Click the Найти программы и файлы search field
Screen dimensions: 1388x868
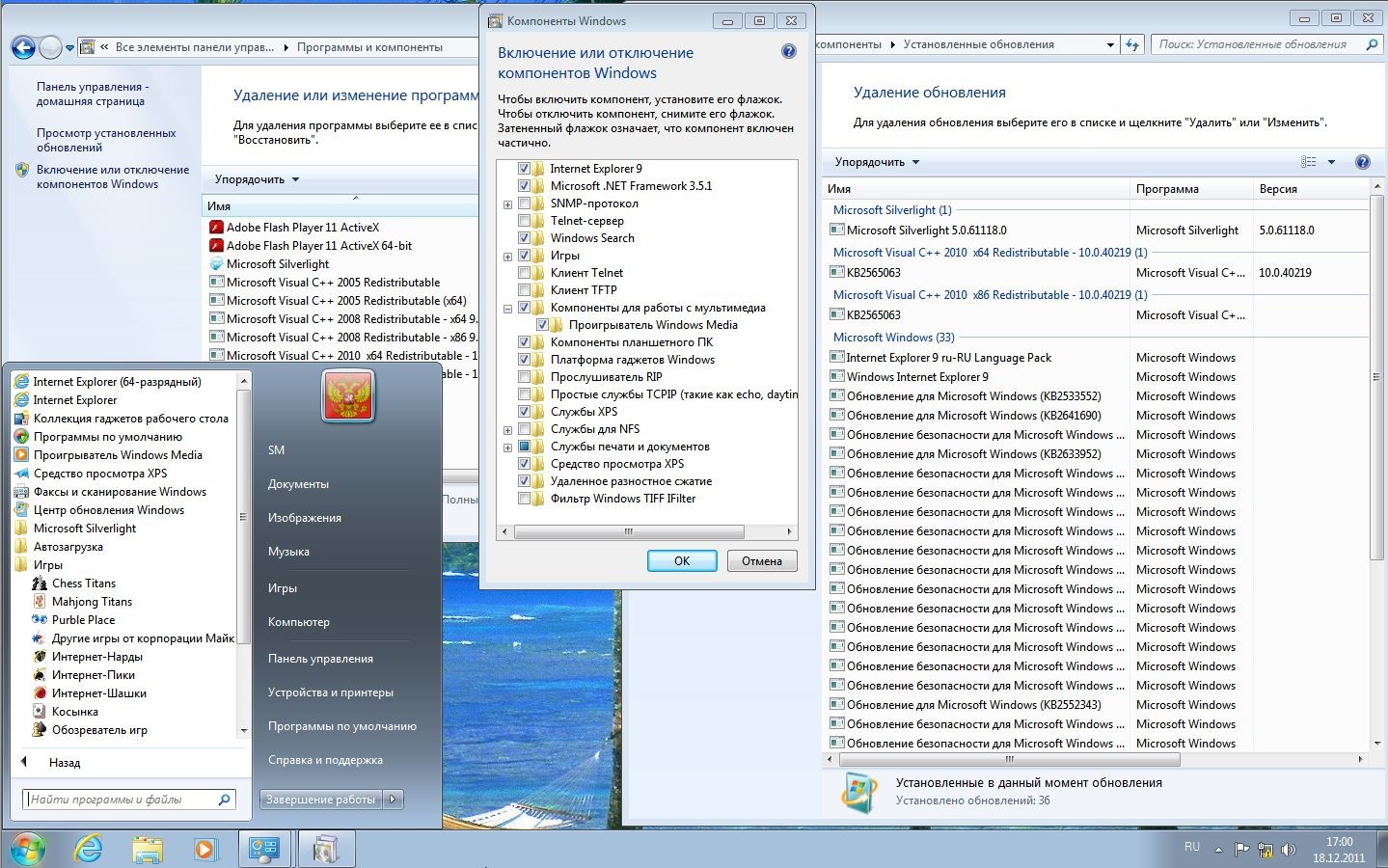(128, 800)
